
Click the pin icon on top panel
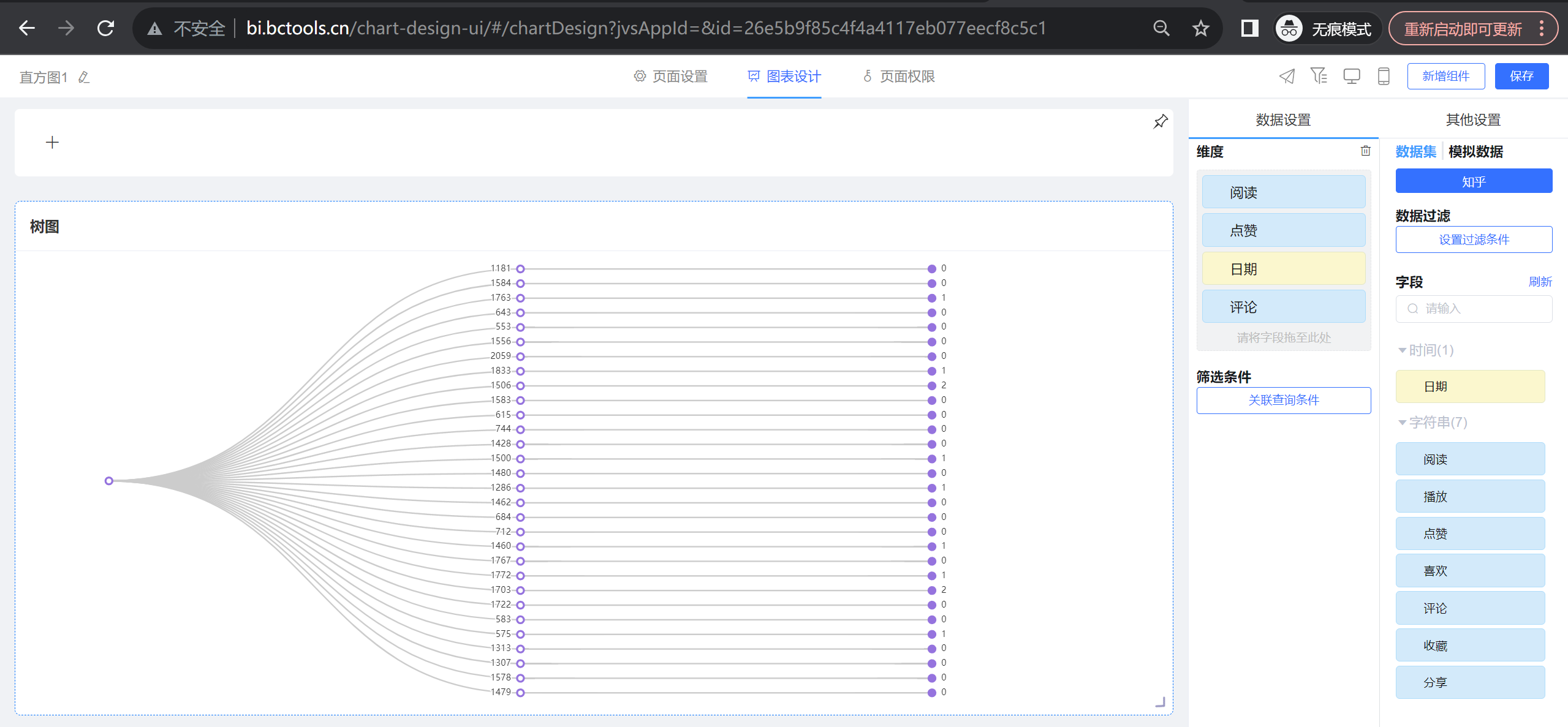point(1160,122)
